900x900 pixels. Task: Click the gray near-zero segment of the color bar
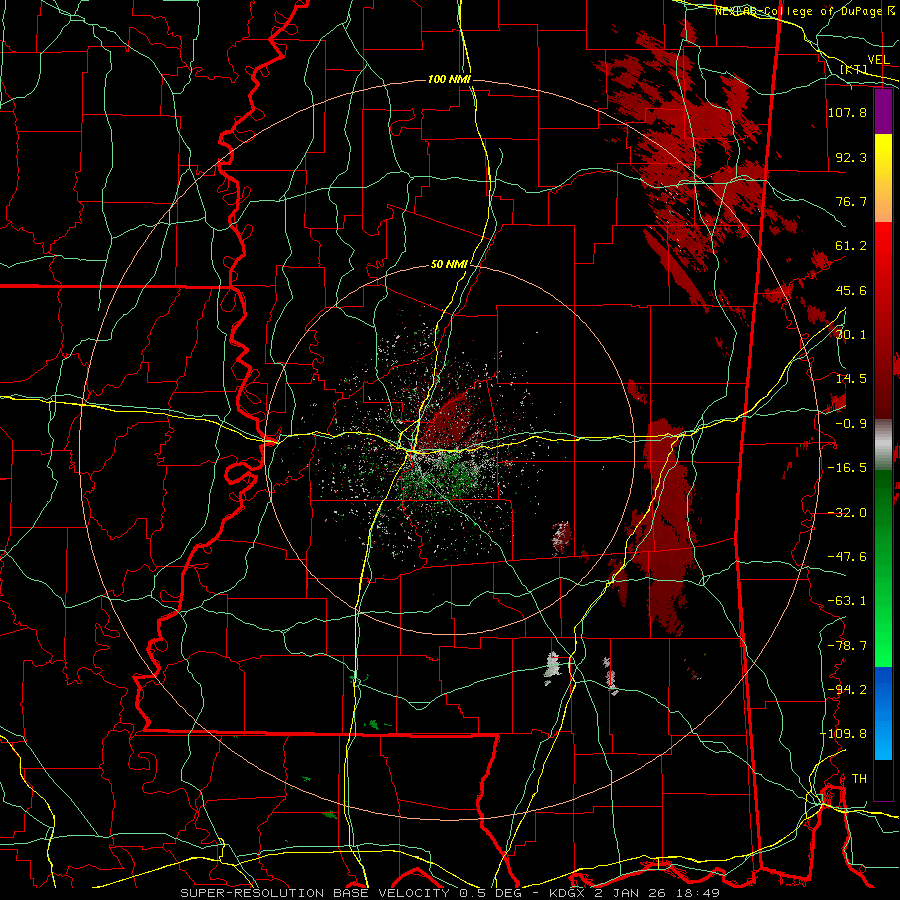[883, 445]
